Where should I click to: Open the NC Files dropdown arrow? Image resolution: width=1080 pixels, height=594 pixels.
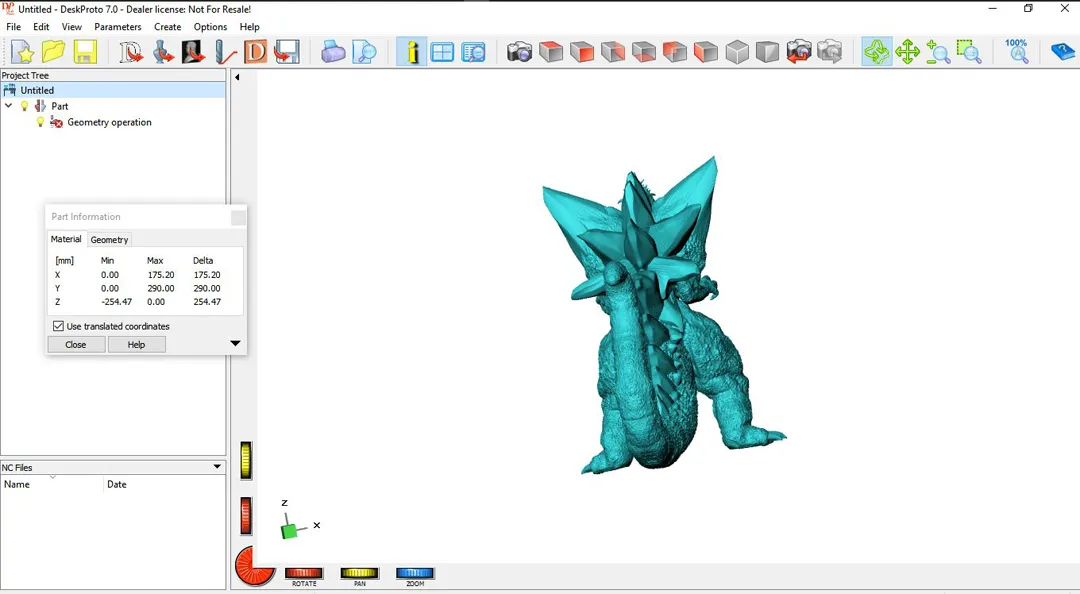(x=217, y=467)
